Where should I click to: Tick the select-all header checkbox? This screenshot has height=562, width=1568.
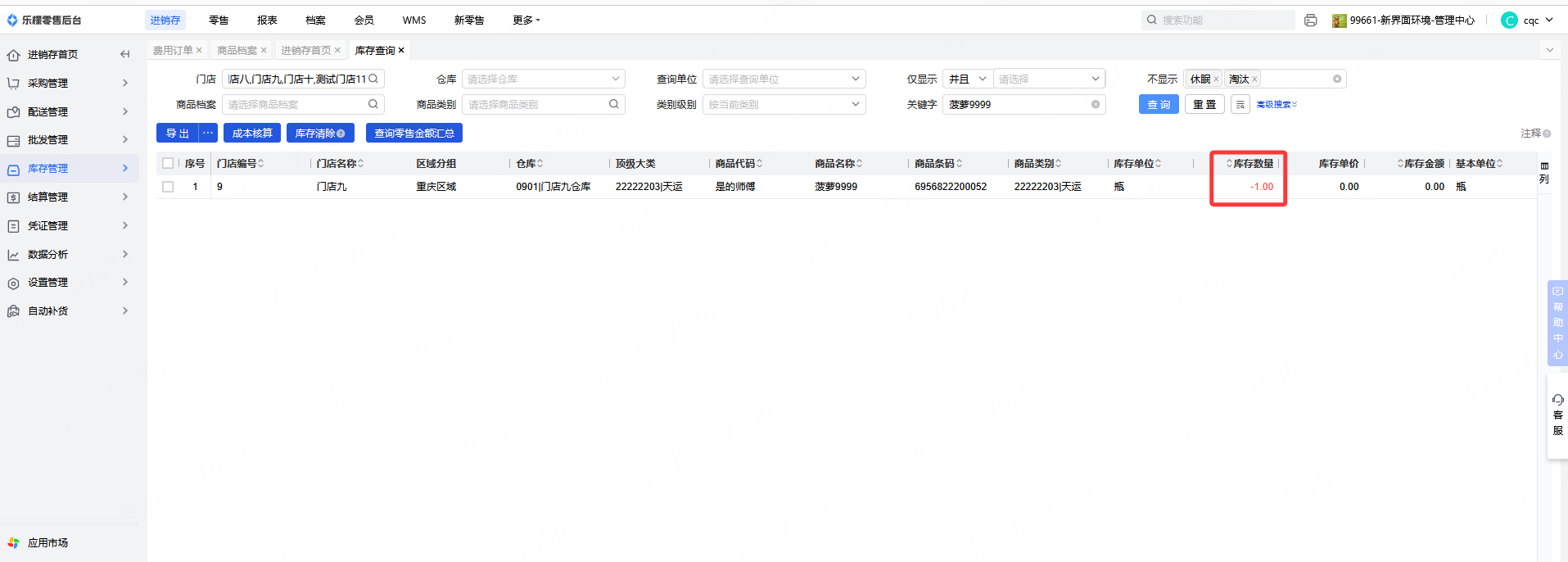pos(168,164)
